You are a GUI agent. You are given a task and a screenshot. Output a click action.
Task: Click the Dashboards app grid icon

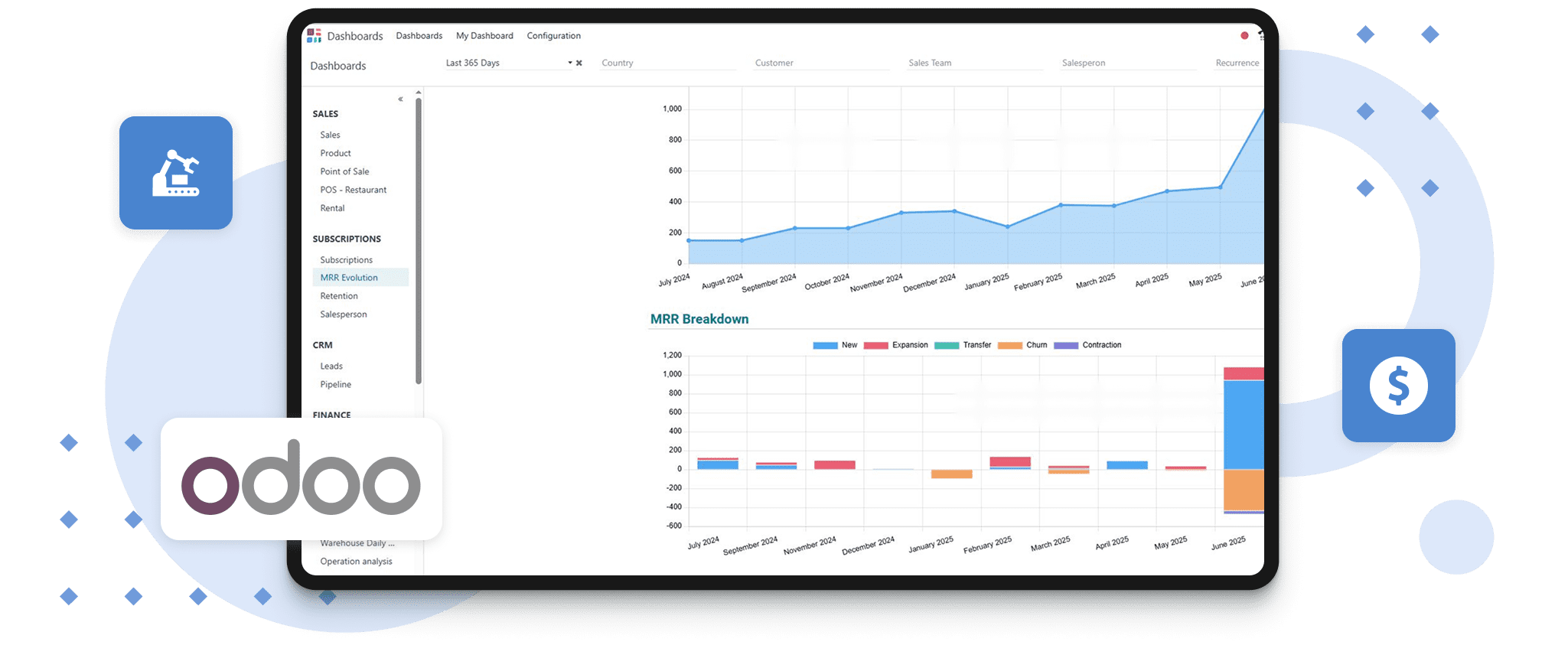[314, 36]
